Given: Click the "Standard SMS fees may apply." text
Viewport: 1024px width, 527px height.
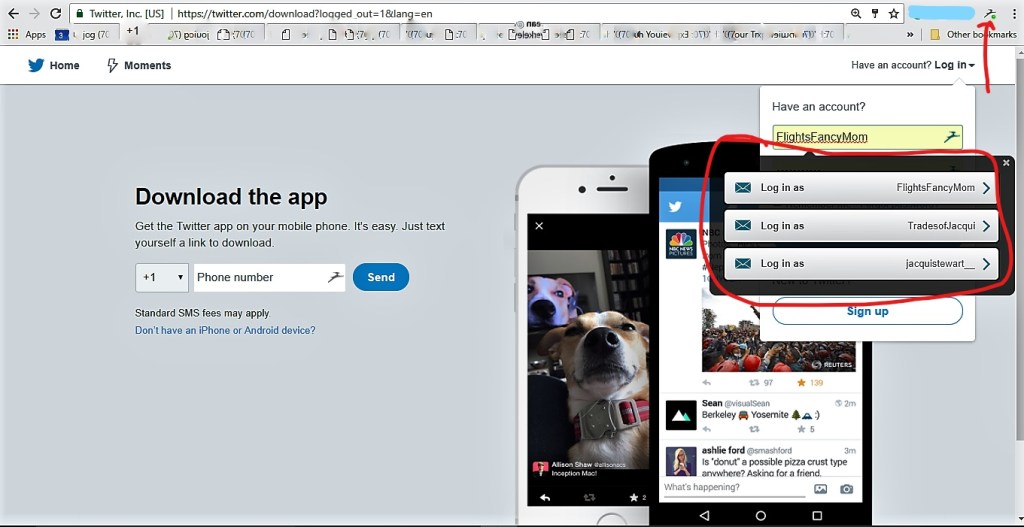Looking at the screenshot, I should click(202, 313).
